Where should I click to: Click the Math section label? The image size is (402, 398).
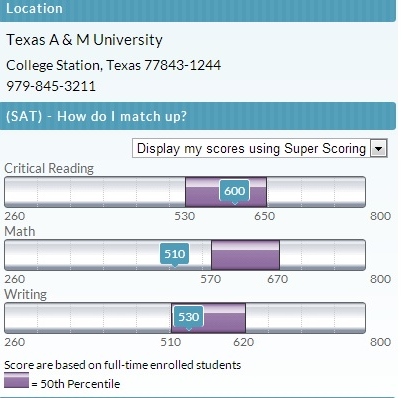(x=20, y=231)
